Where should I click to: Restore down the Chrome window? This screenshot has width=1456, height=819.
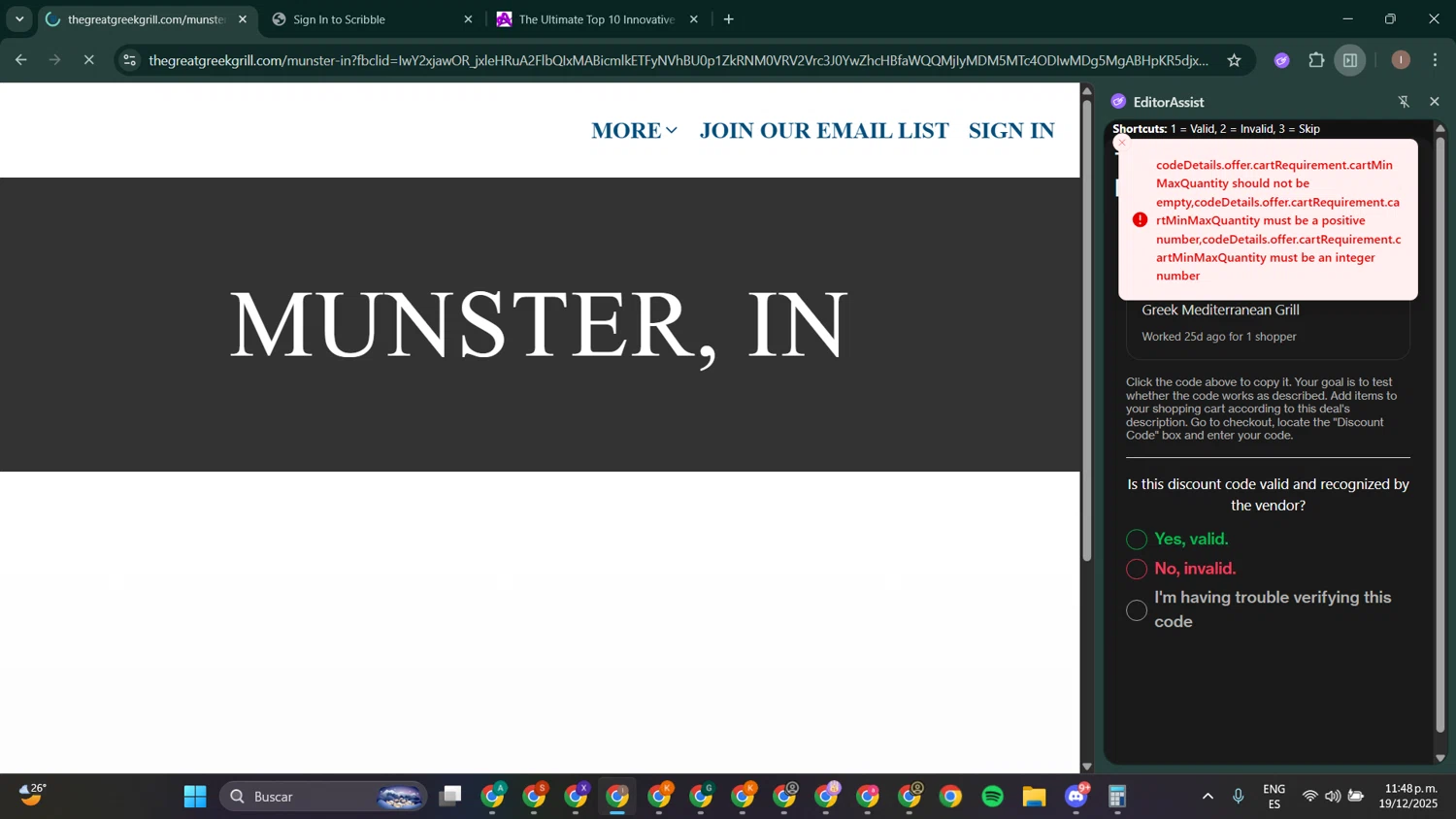click(x=1391, y=19)
